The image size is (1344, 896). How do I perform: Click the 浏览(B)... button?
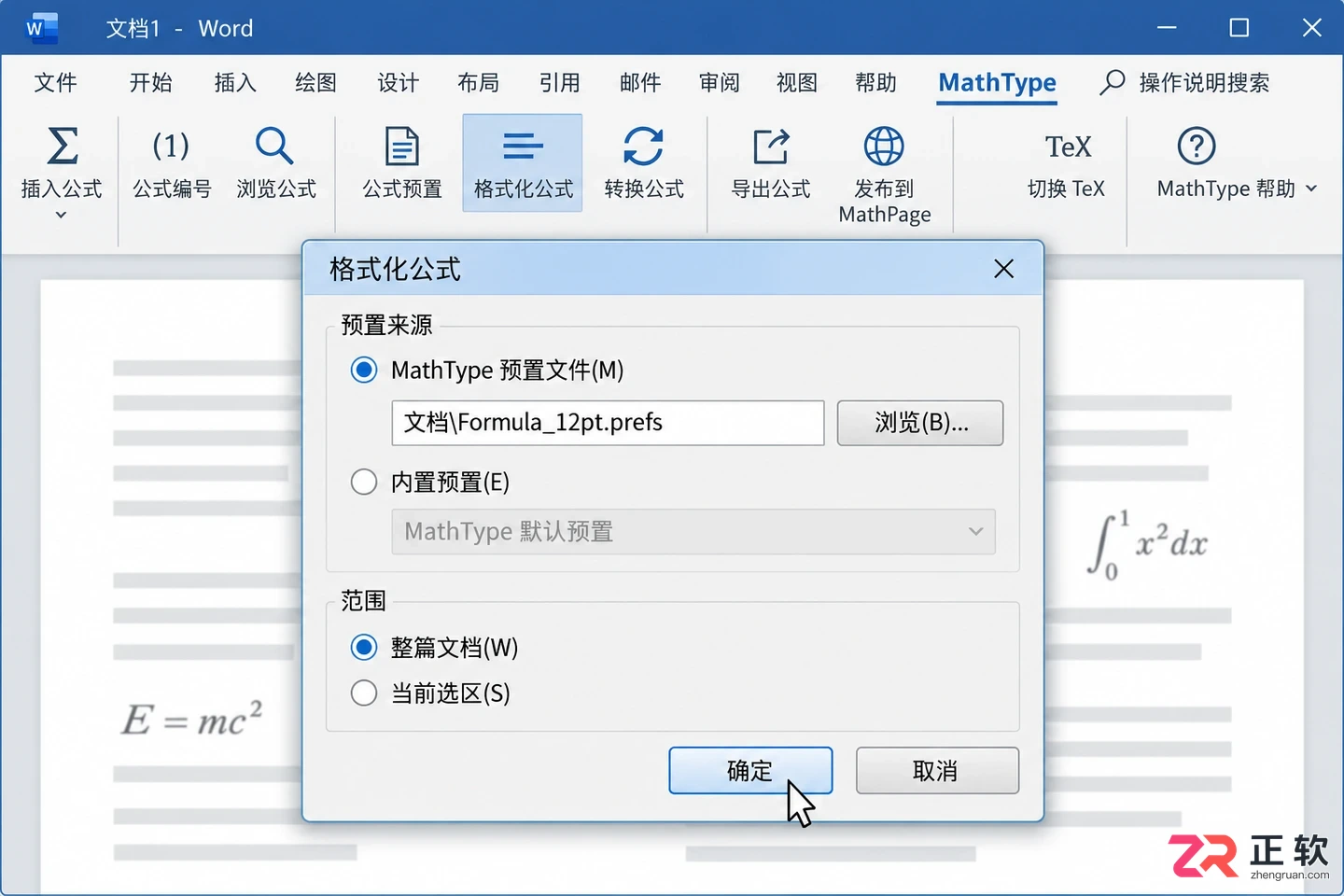coord(920,423)
